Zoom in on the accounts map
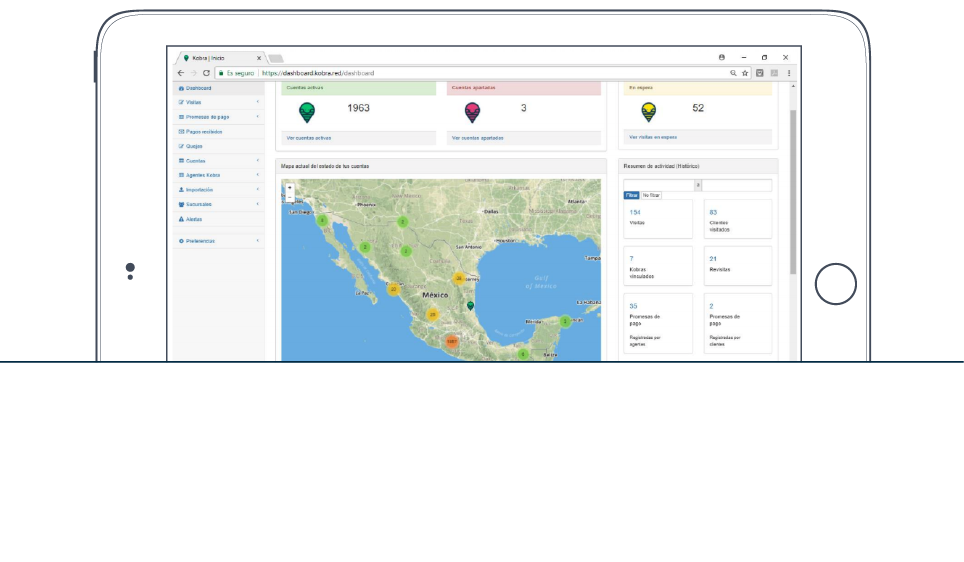 point(290,187)
